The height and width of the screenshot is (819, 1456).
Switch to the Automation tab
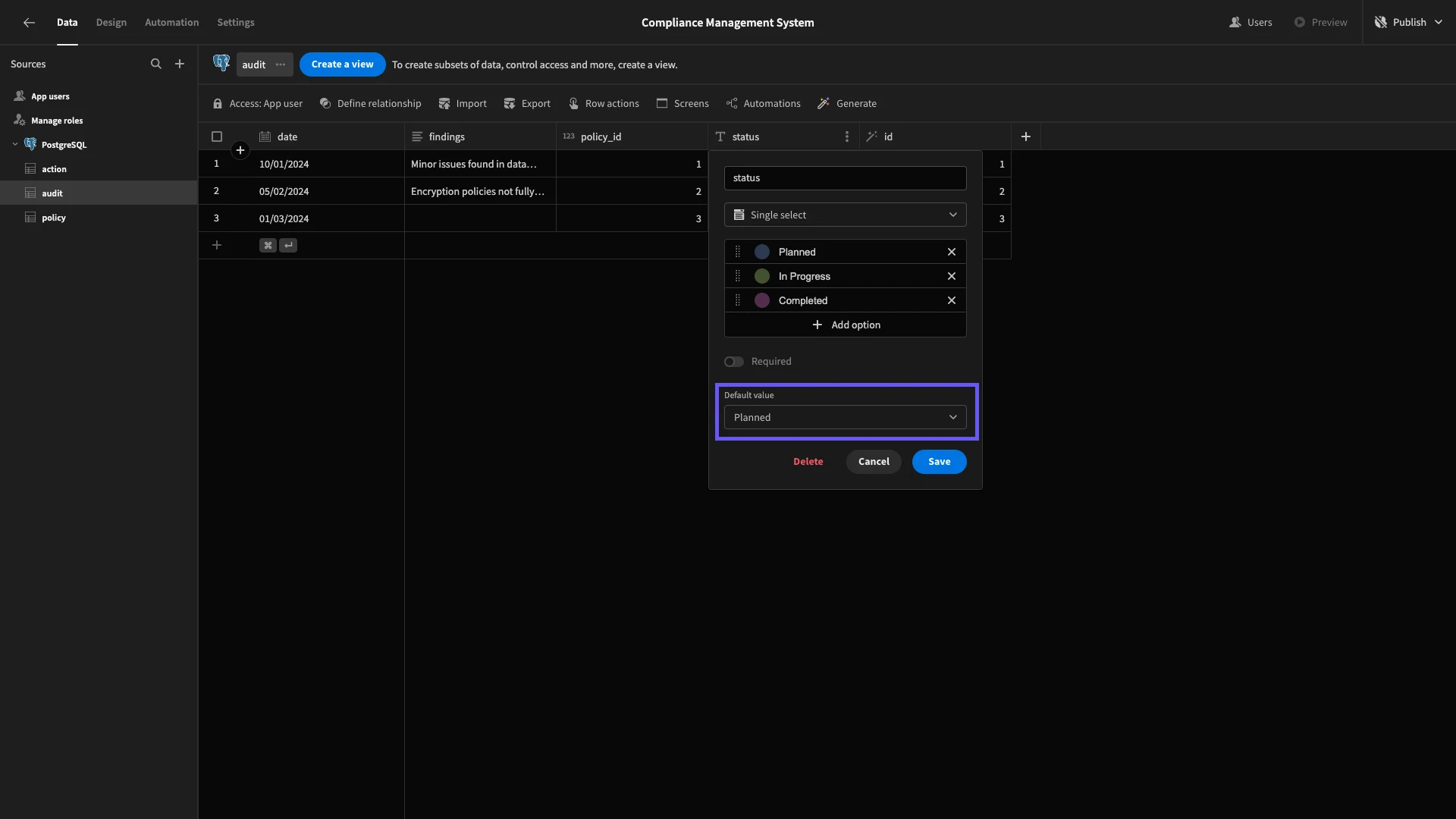pos(171,23)
